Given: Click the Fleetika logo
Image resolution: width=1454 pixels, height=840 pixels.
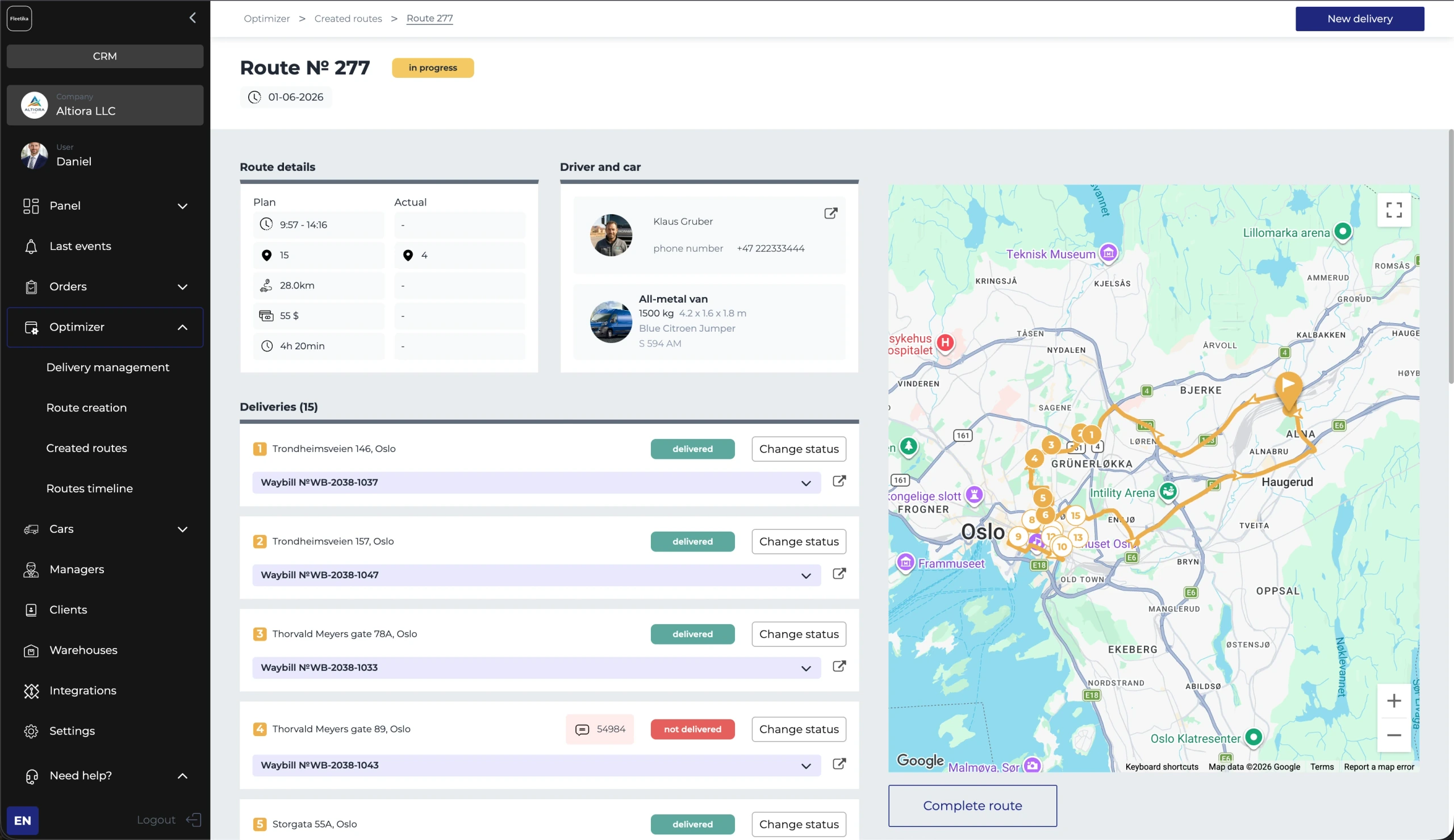Looking at the screenshot, I should pyautogui.click(x=19, y=19).
